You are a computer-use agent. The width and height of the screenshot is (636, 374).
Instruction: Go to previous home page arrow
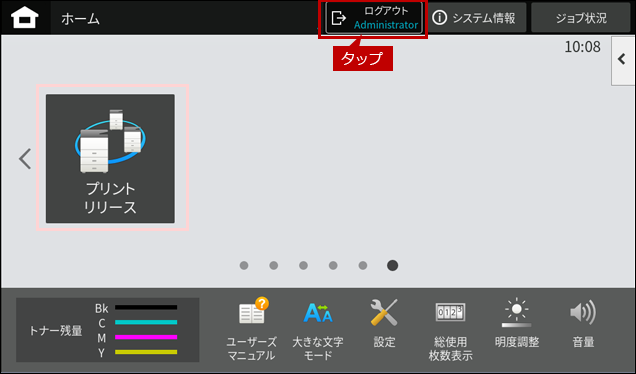(25, 159)
